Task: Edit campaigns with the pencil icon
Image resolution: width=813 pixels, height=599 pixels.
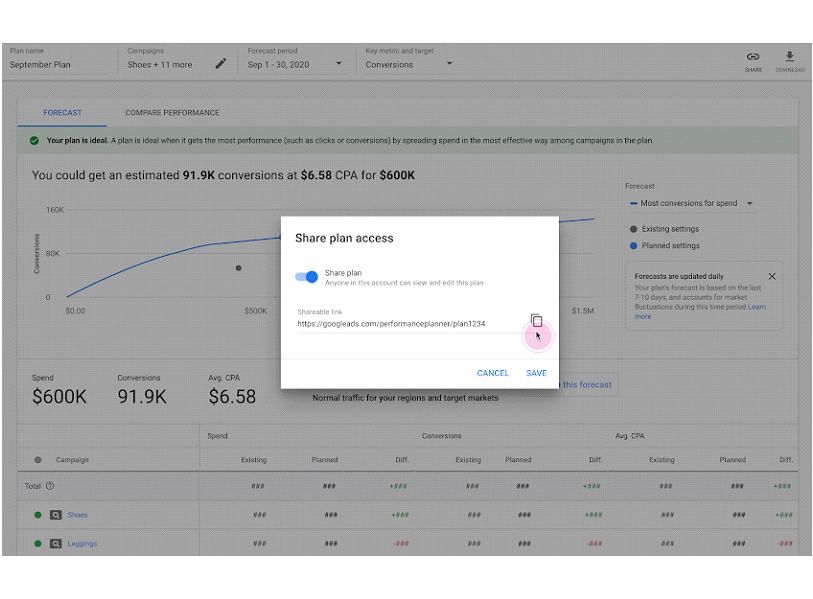Action: [221, 64]
